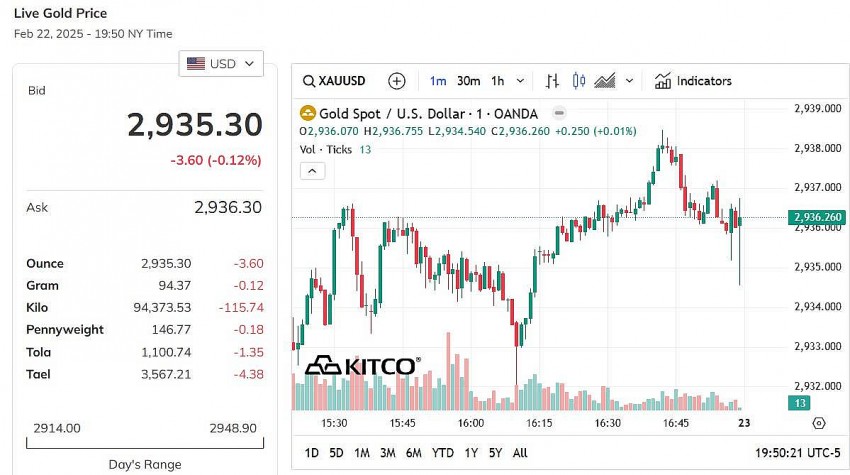Select the 1D date range tab
The width and height of the screenshot is (850, 475).
(x=312, y=453)
